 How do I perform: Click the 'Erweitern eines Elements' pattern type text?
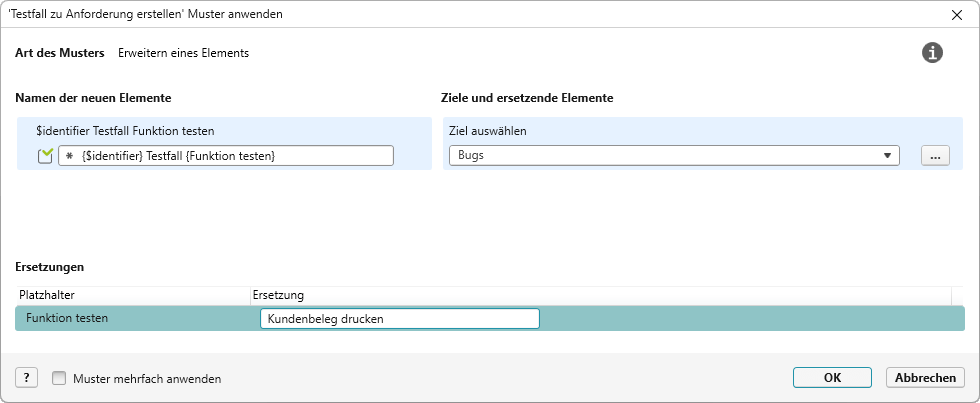click(183, 53)
